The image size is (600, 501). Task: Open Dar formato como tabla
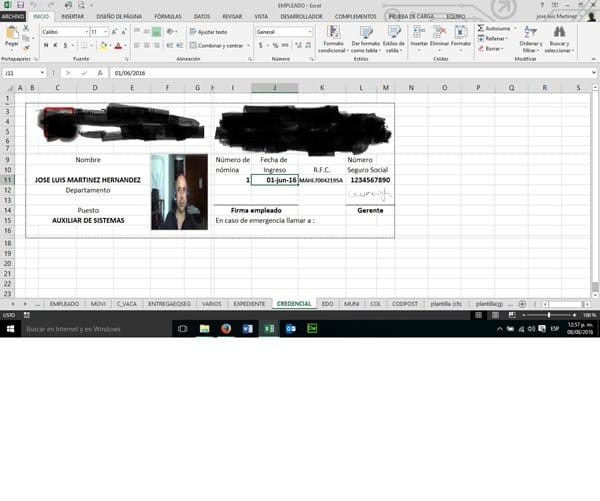click(x=365, y=39)
